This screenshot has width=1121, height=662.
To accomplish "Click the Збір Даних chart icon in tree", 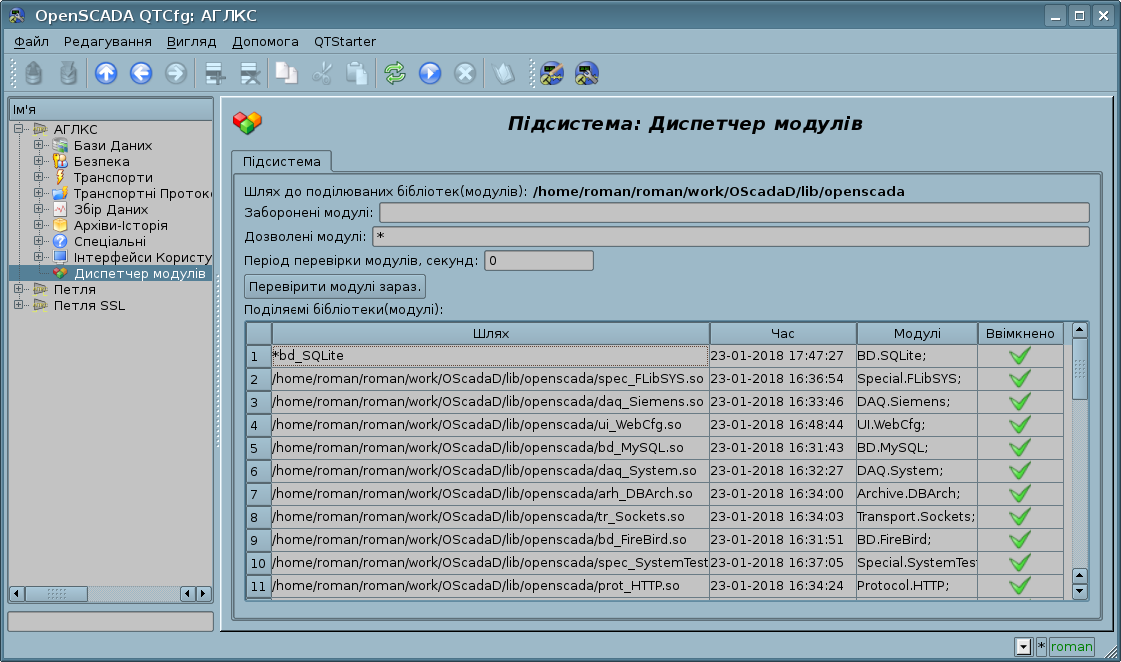I will tap(60, 209).
